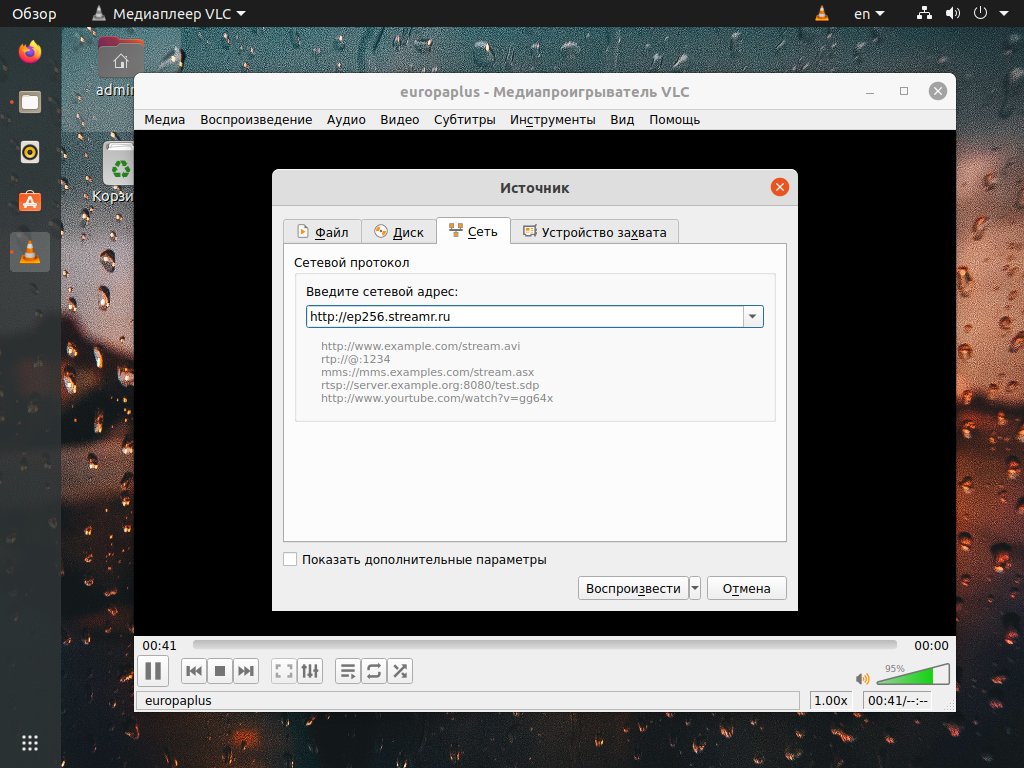This screenshot has height=768, width=1024.
Task: Toggle loop repeat mode icon
Action: (x=373, y=671)
